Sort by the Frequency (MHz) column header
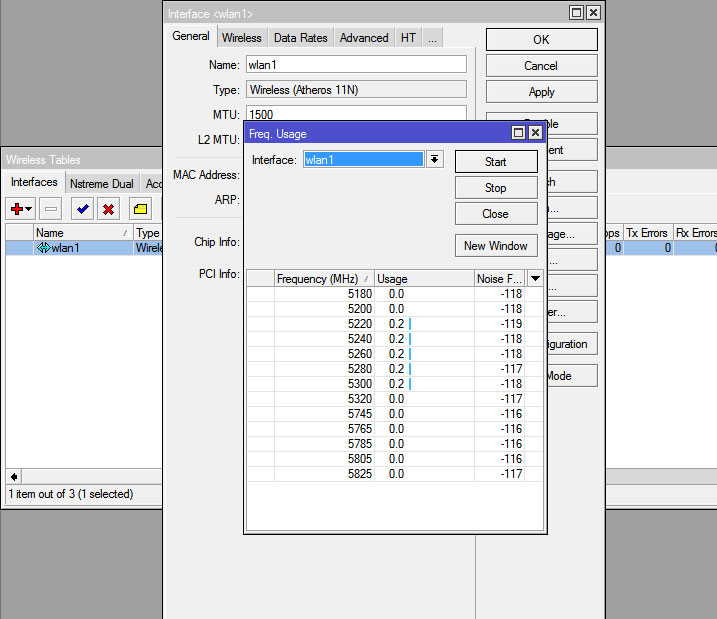717x619 pixels. pos(317,279)
